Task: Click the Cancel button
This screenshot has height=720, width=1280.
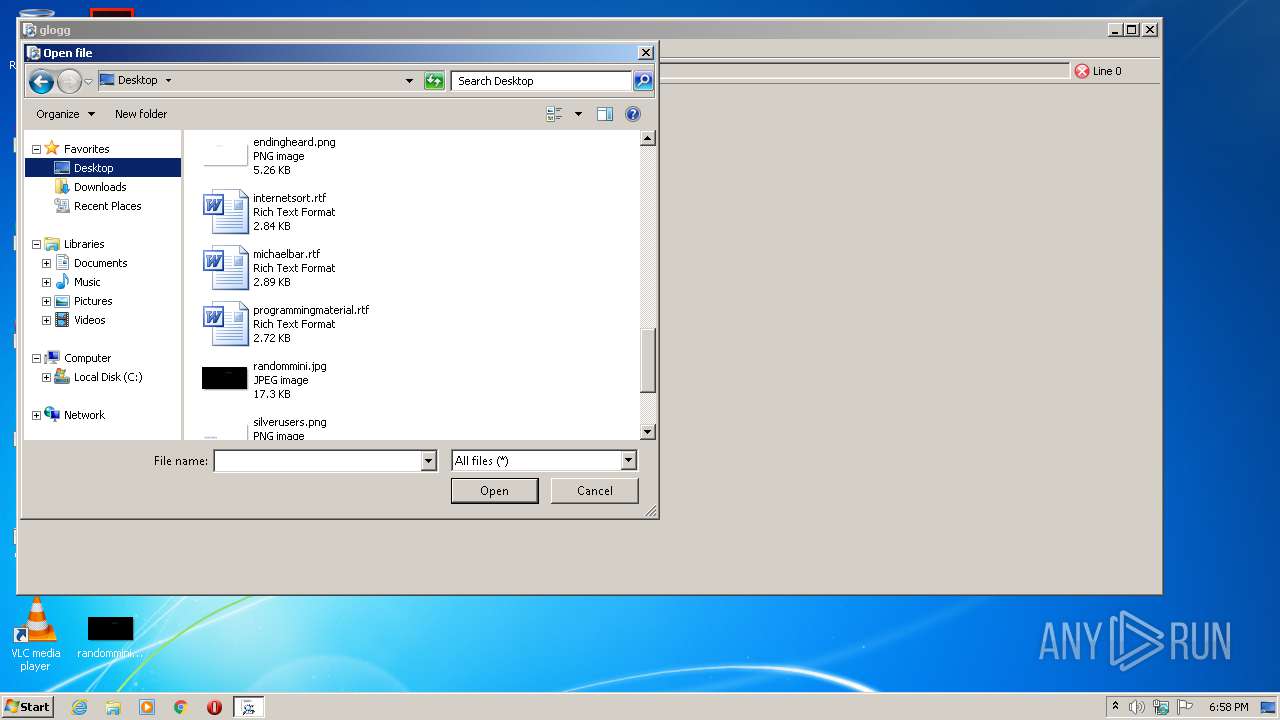Action: coord(595,491)
